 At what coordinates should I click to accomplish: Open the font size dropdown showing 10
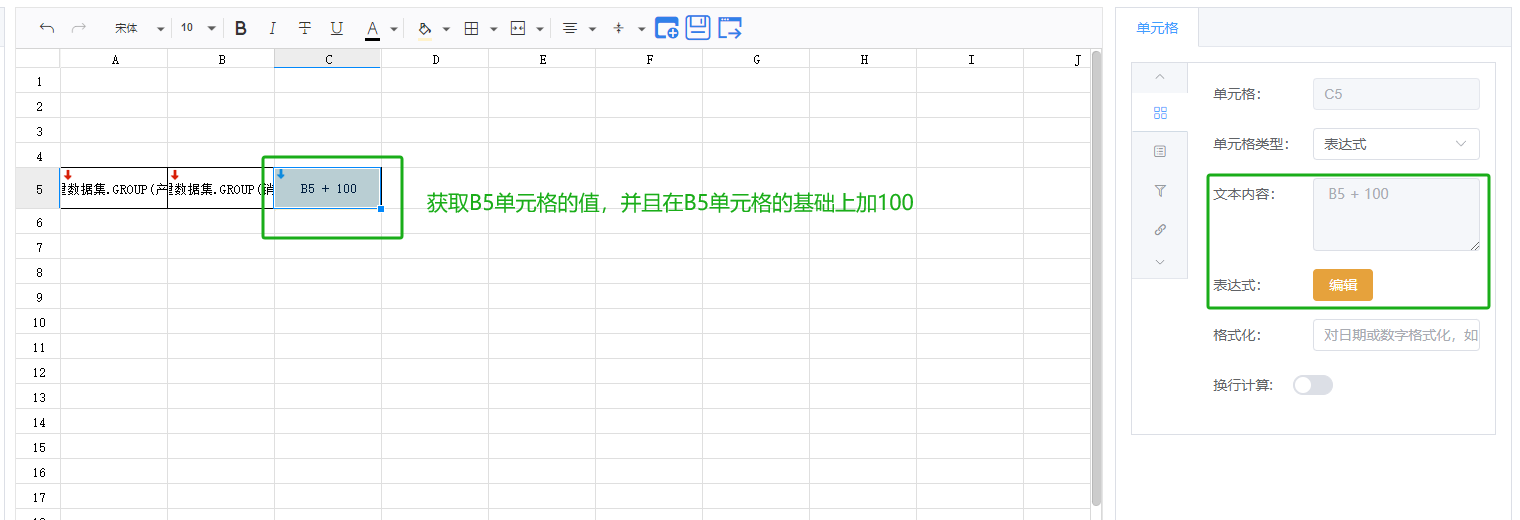coord(197,28)
